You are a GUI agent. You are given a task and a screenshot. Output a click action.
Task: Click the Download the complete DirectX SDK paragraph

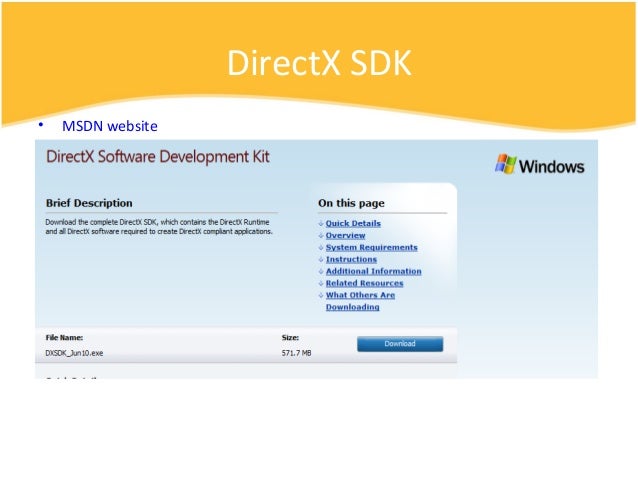159,227
